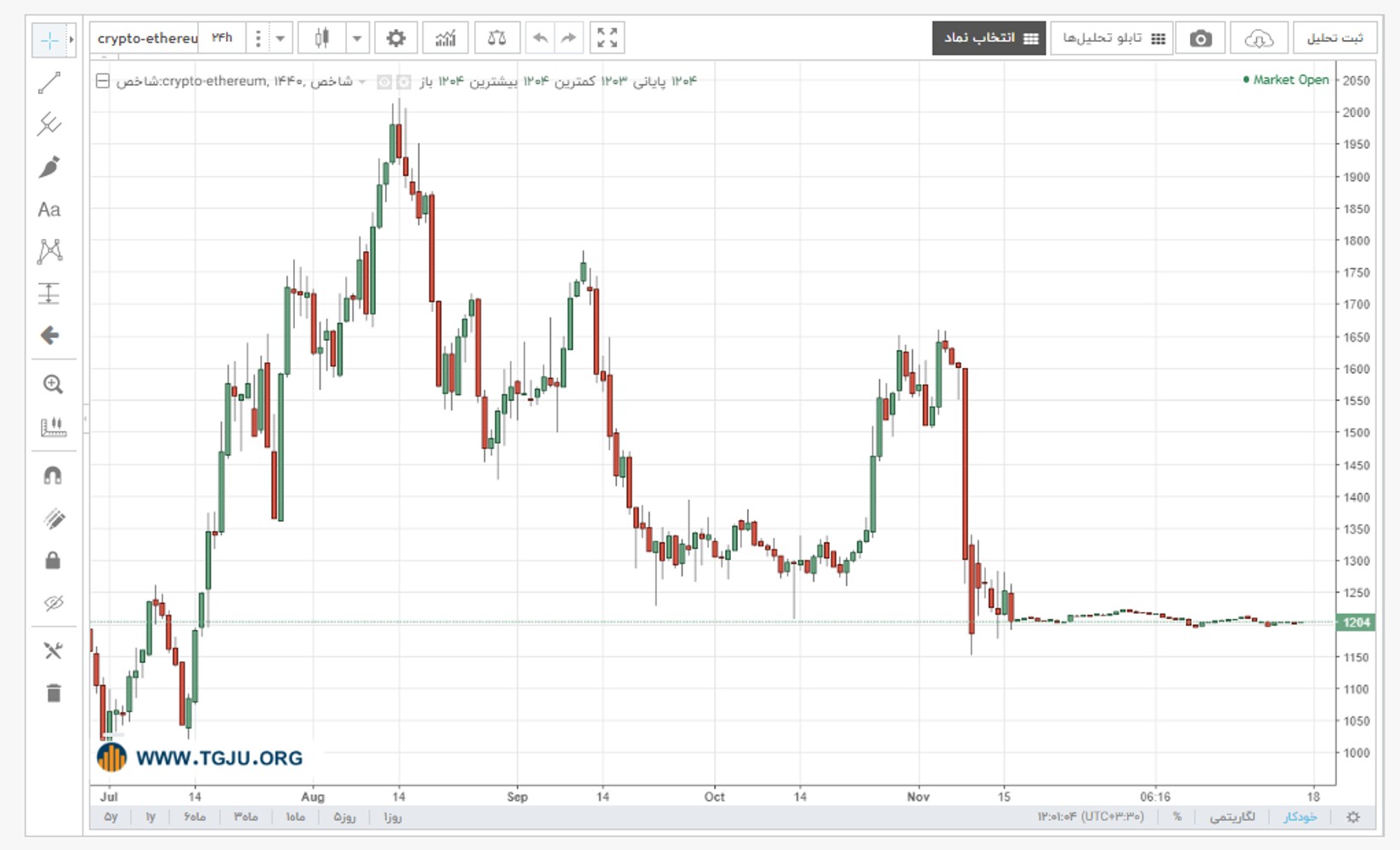This screenshot has width=1400, height=850.
Task: Select the ۵روز time range
Action: pyautogui.click(x=344, y=817)
